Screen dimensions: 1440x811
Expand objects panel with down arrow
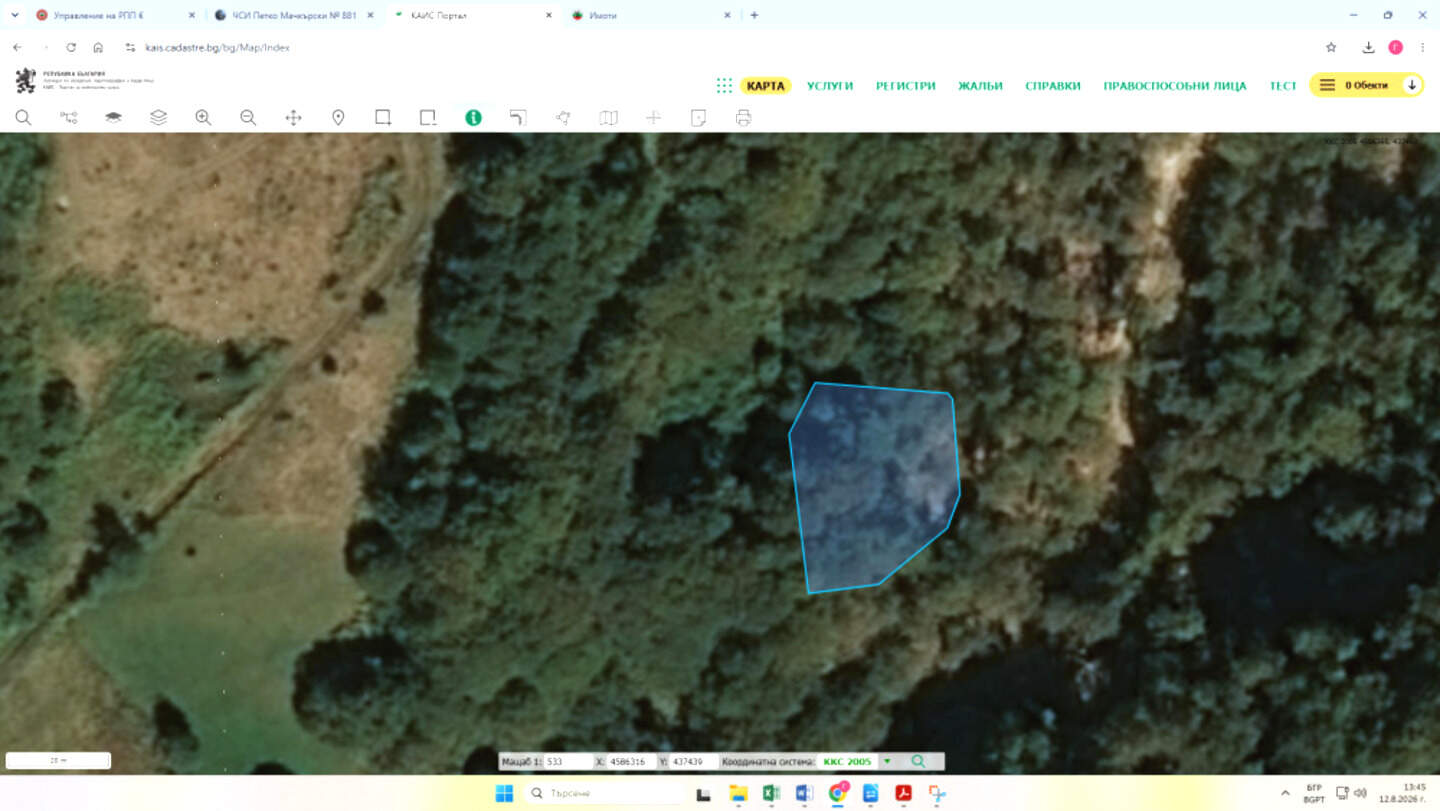coord(1411,85)
